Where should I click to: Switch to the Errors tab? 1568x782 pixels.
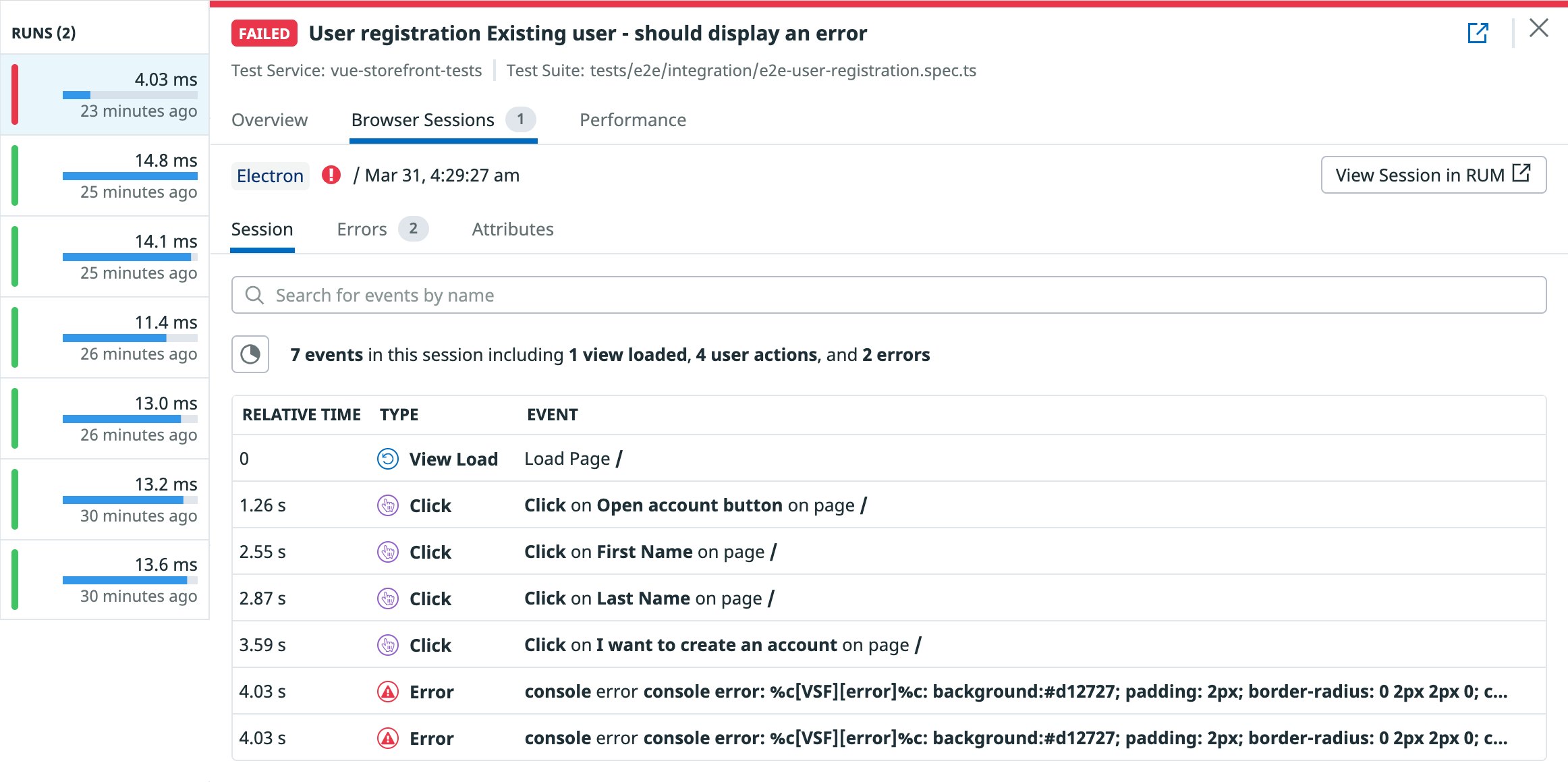(x=361, y=229)
